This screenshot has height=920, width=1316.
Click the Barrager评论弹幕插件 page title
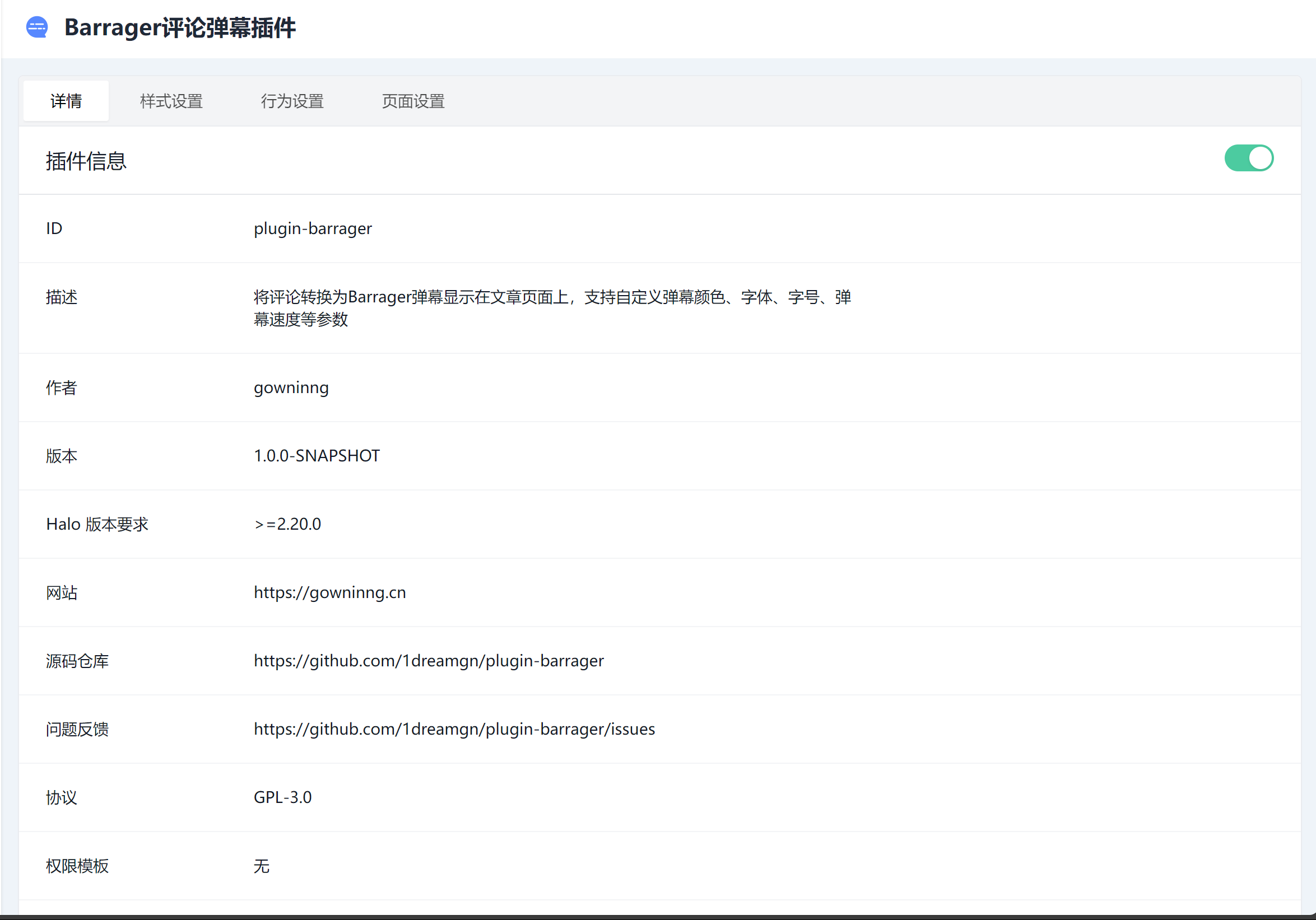coord(180,27)
